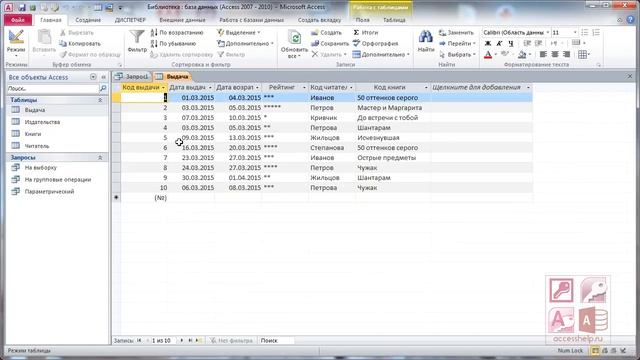Open На групповые операции query
The width and height of the screenshot is (640, 360).
click(x=58, y=180)
